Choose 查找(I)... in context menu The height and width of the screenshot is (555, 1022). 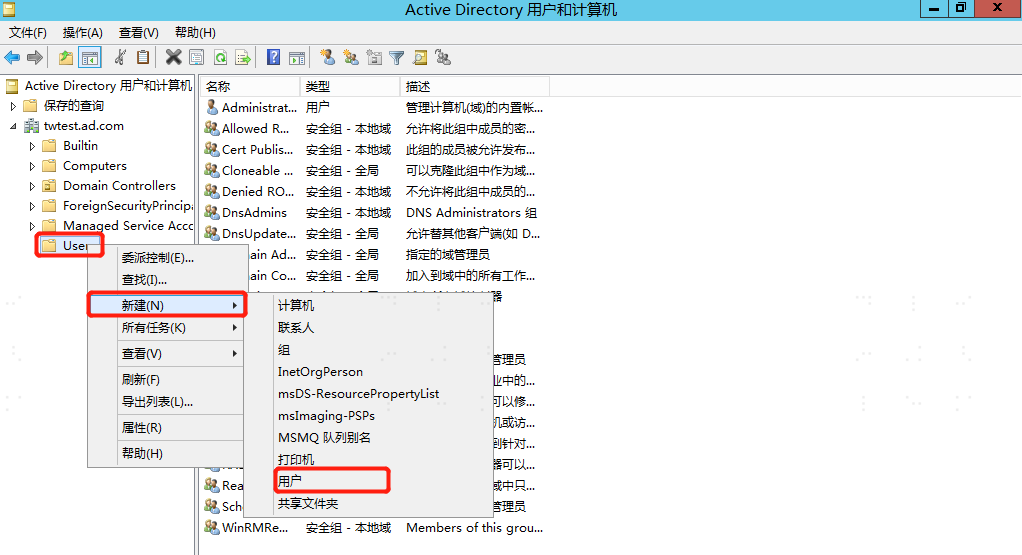(166, 279)
